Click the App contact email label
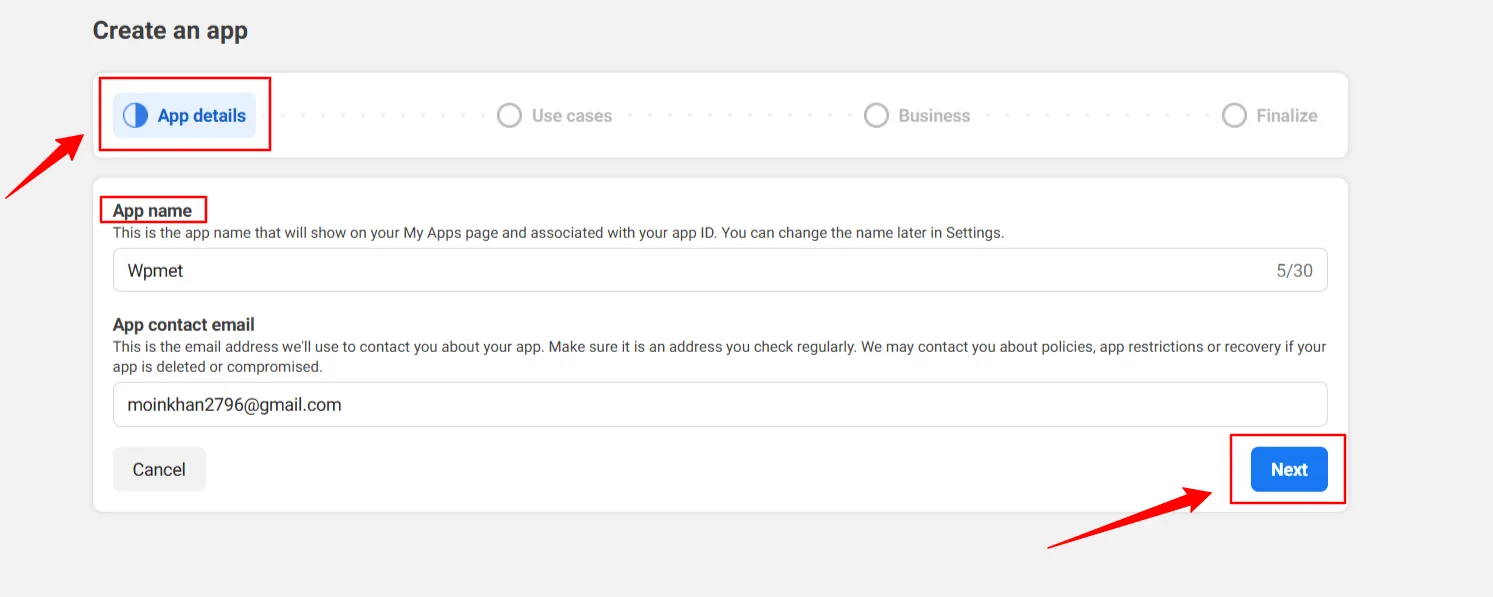 [184, 325]
